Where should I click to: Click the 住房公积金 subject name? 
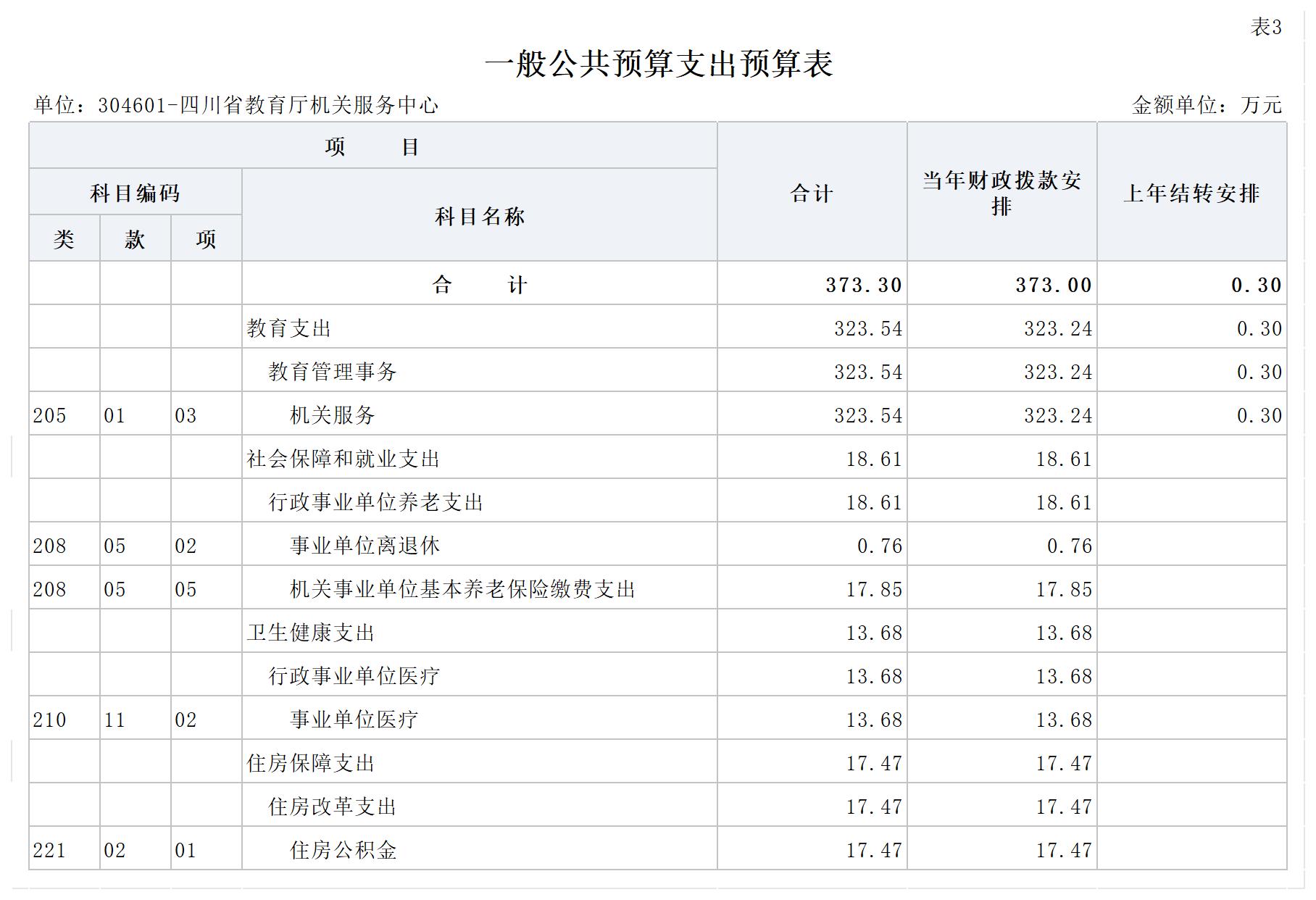pos(343,850)
